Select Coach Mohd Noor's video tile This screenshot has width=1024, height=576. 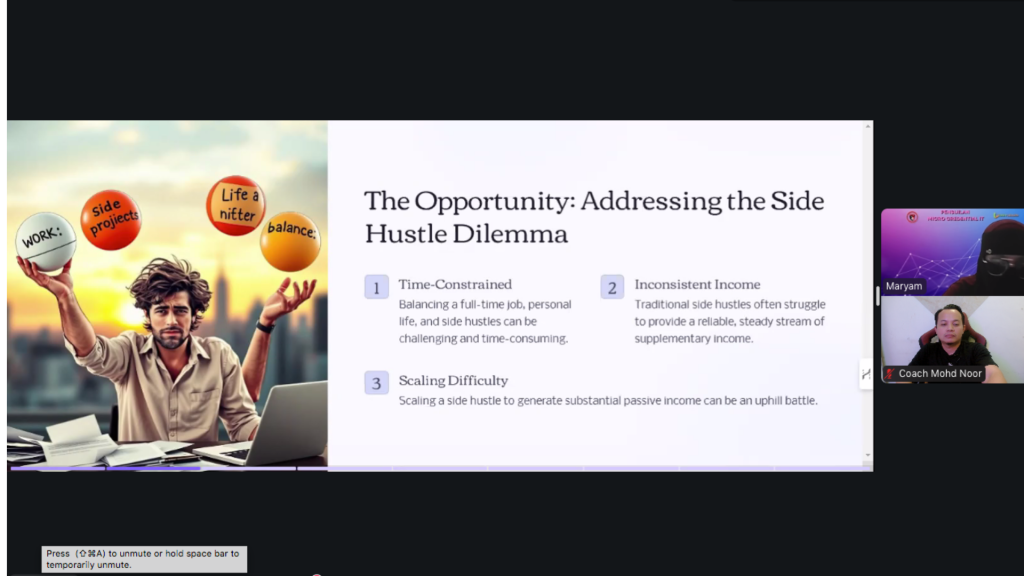pos(952,339)
